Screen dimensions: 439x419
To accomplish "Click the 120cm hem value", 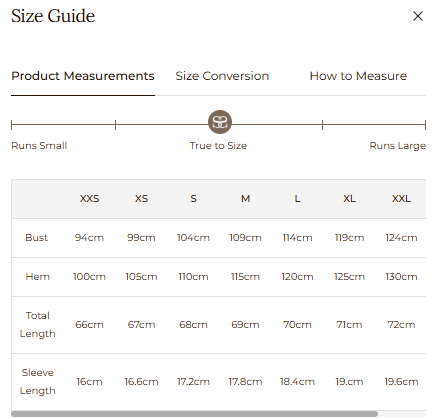I will pos(297,277).
